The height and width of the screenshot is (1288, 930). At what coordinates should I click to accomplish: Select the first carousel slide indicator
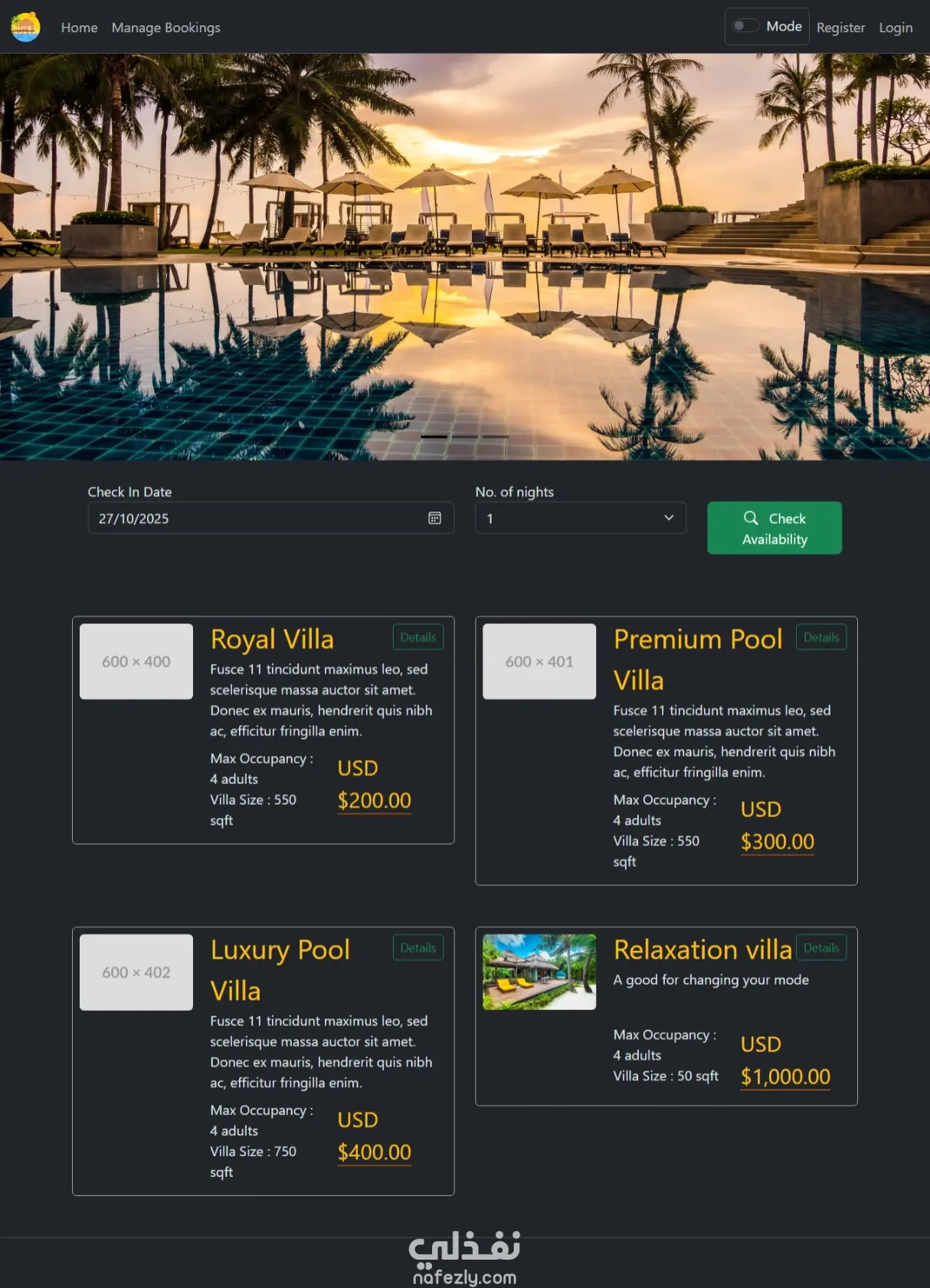pos(434,436)
